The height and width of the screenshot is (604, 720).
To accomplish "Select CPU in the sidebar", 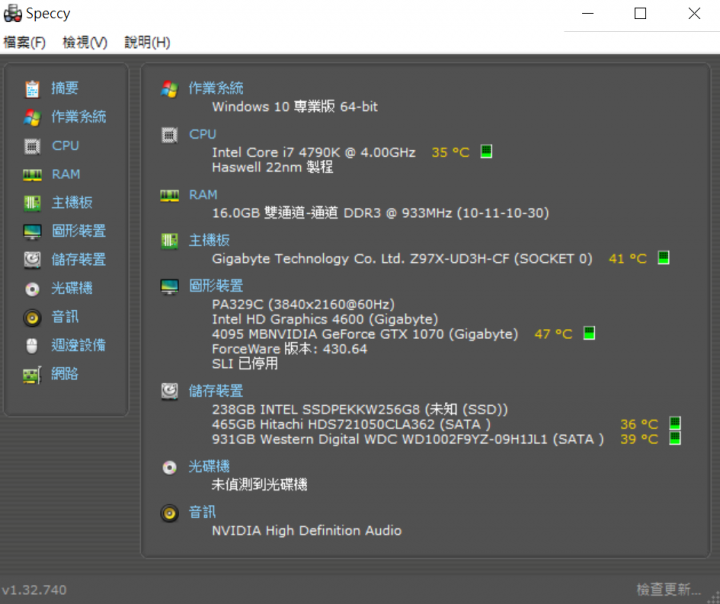I will click(65, 146).
